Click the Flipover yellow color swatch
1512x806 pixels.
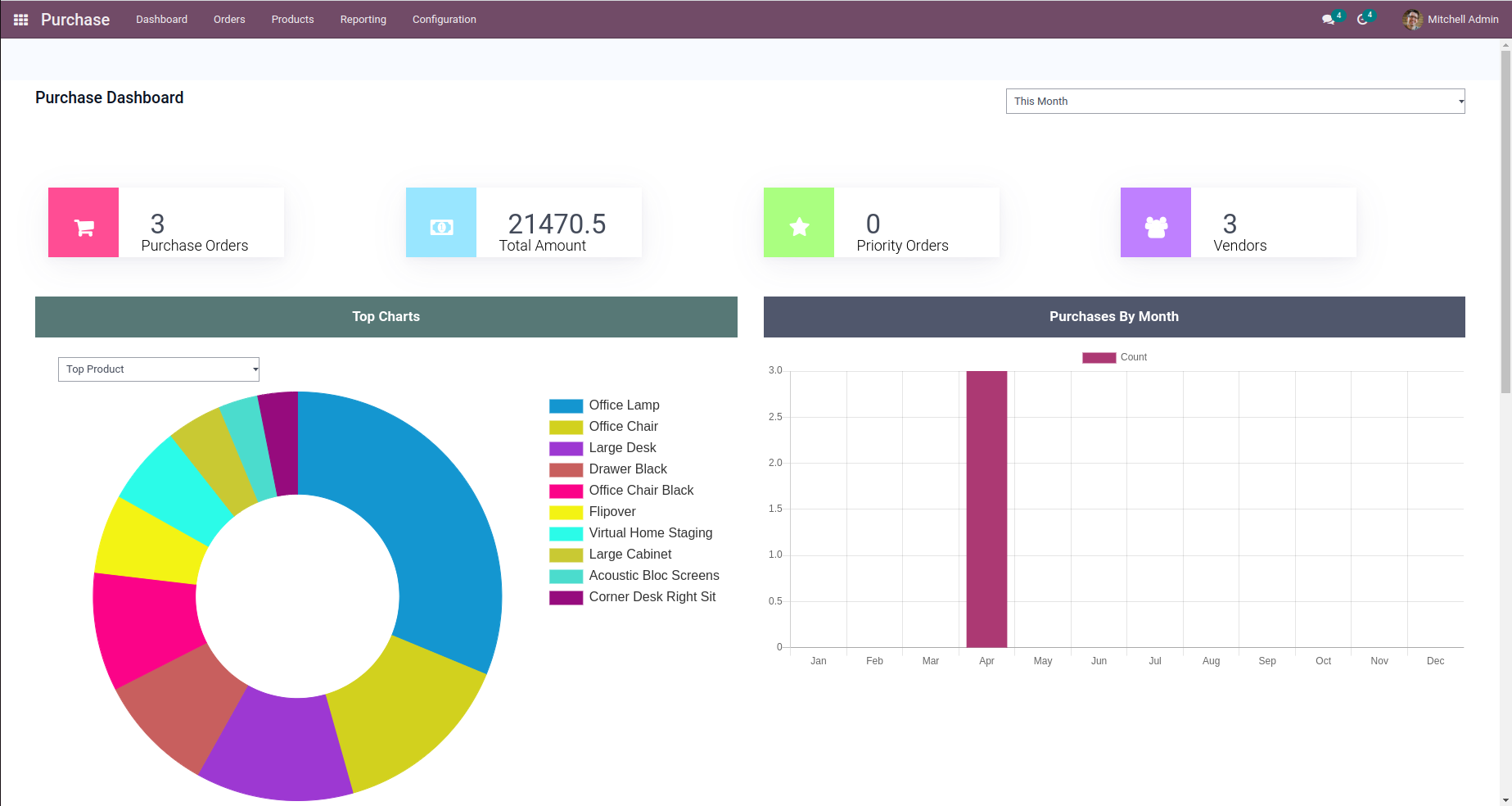click(x=566, y=513)
